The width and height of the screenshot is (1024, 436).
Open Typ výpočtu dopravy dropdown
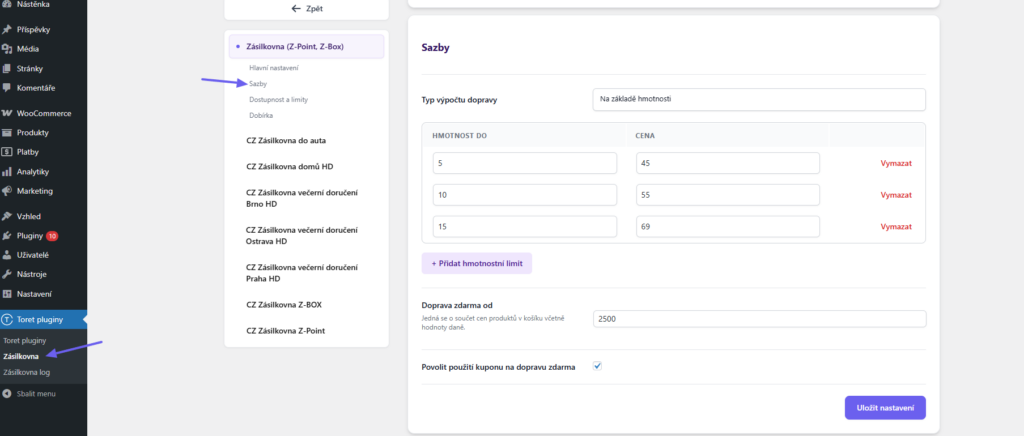tap(759, 99)
